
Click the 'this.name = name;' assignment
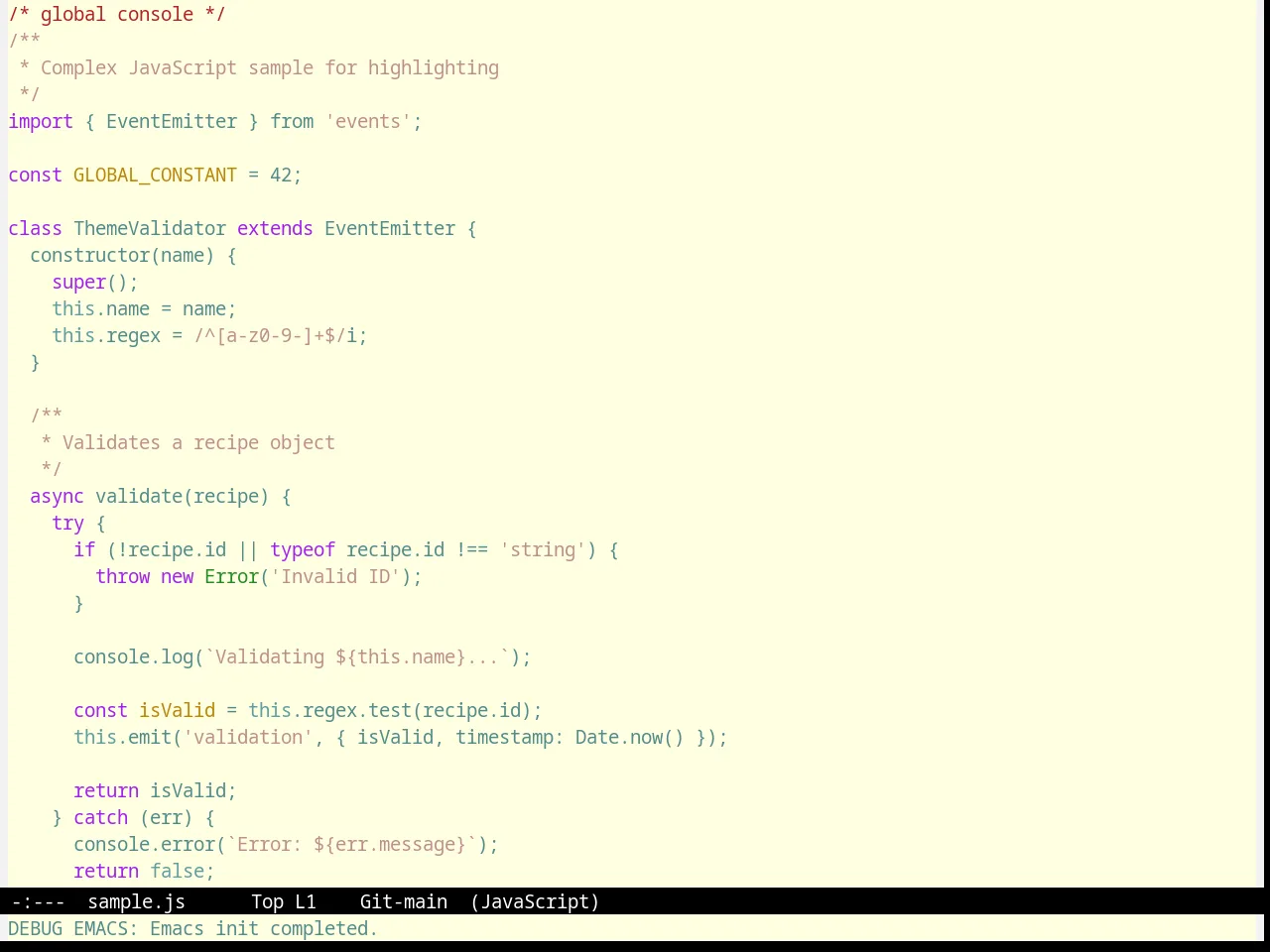(x=144, y=308)
